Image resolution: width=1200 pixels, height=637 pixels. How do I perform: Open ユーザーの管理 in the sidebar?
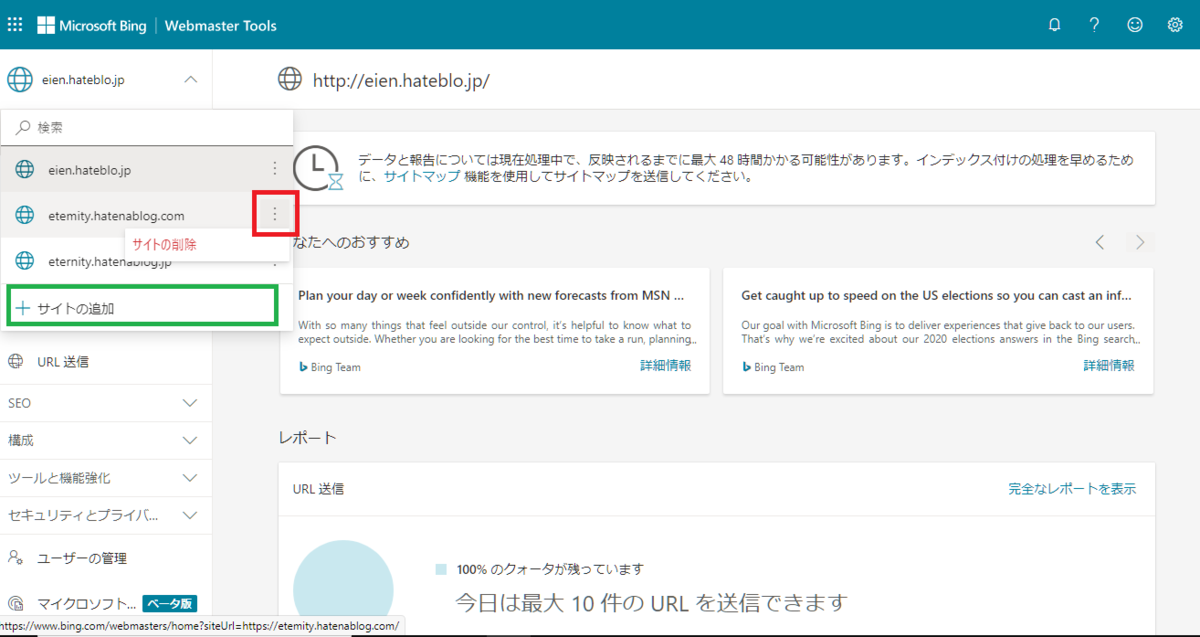[82, 558]
